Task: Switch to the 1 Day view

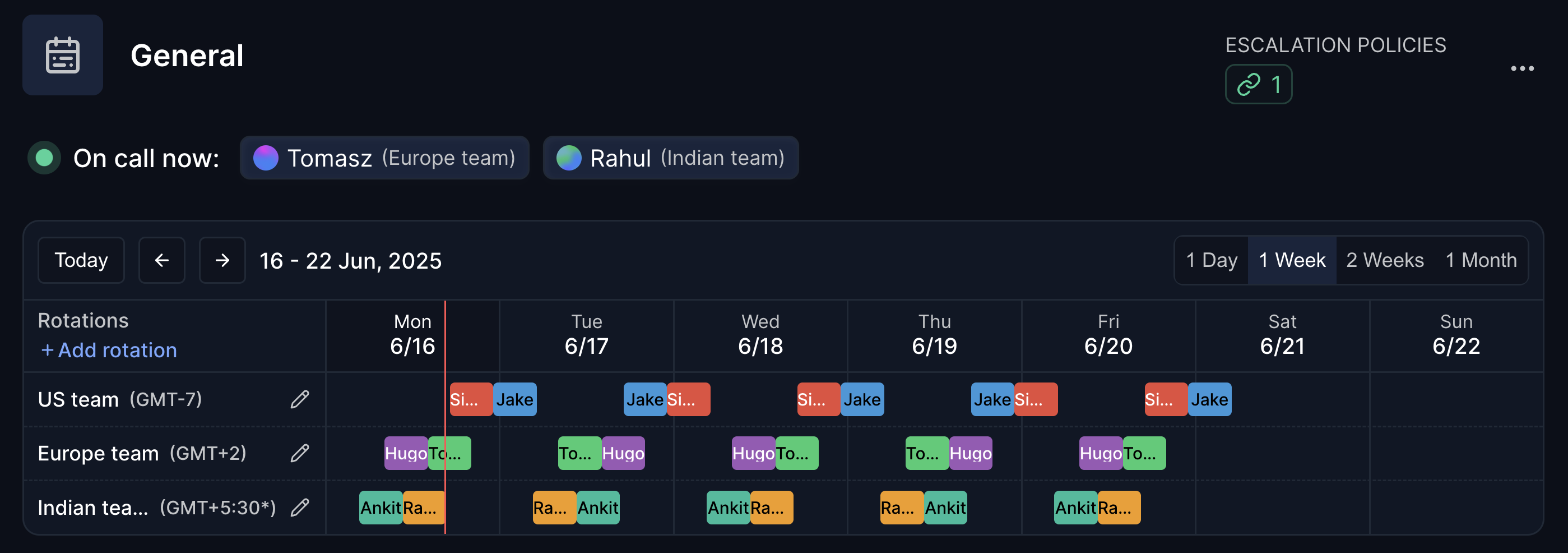Action: point(1211,261)
